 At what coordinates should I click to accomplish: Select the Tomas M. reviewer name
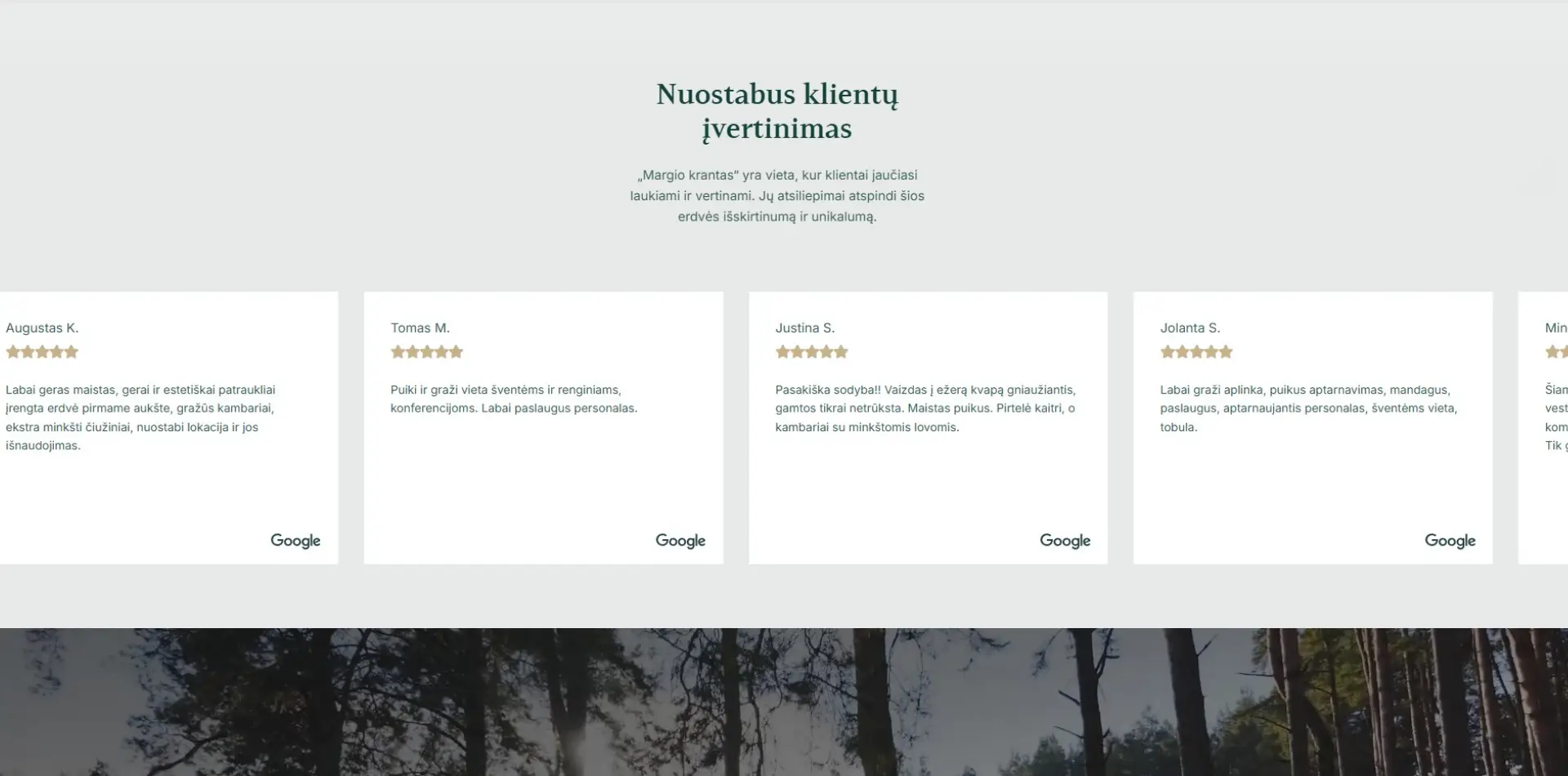coord(420,328)
